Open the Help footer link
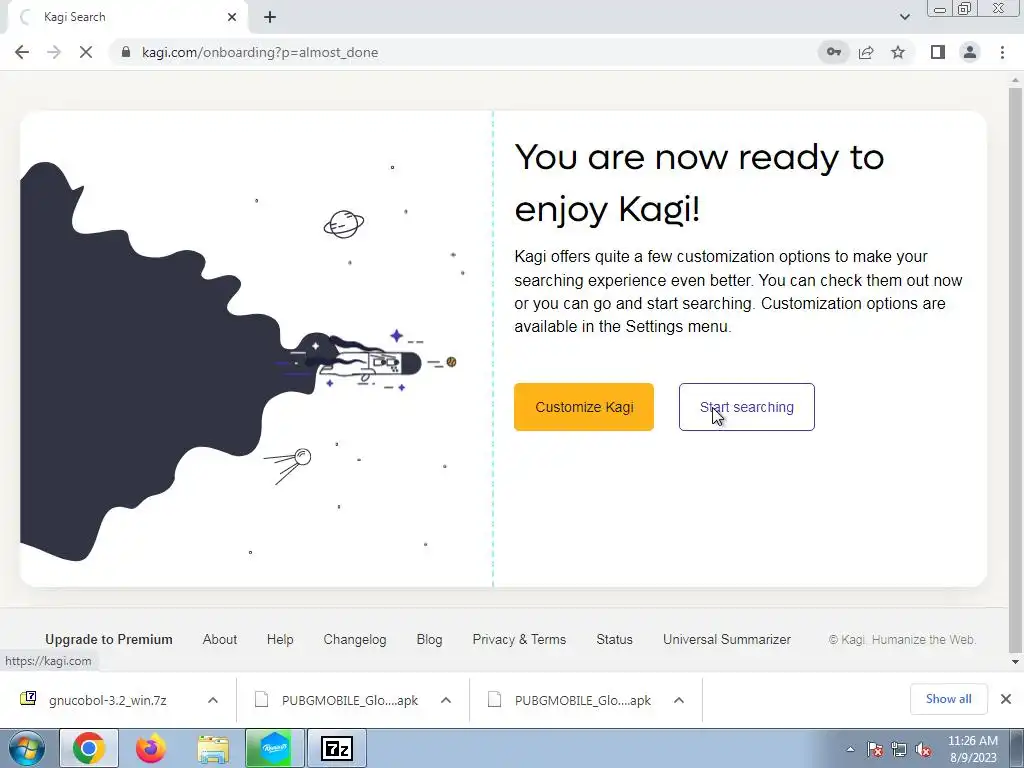The width and height of the screenshot is (1024, 768). pos(280,639)
